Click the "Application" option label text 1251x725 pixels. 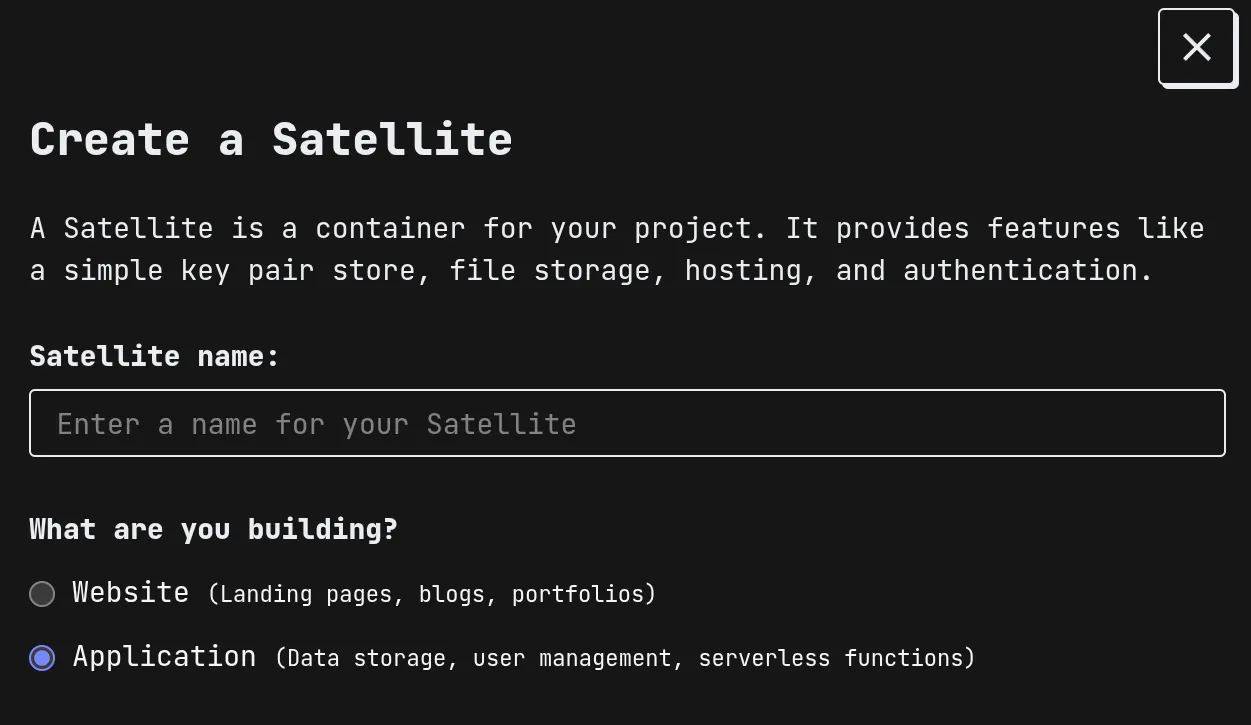point(164,657)
